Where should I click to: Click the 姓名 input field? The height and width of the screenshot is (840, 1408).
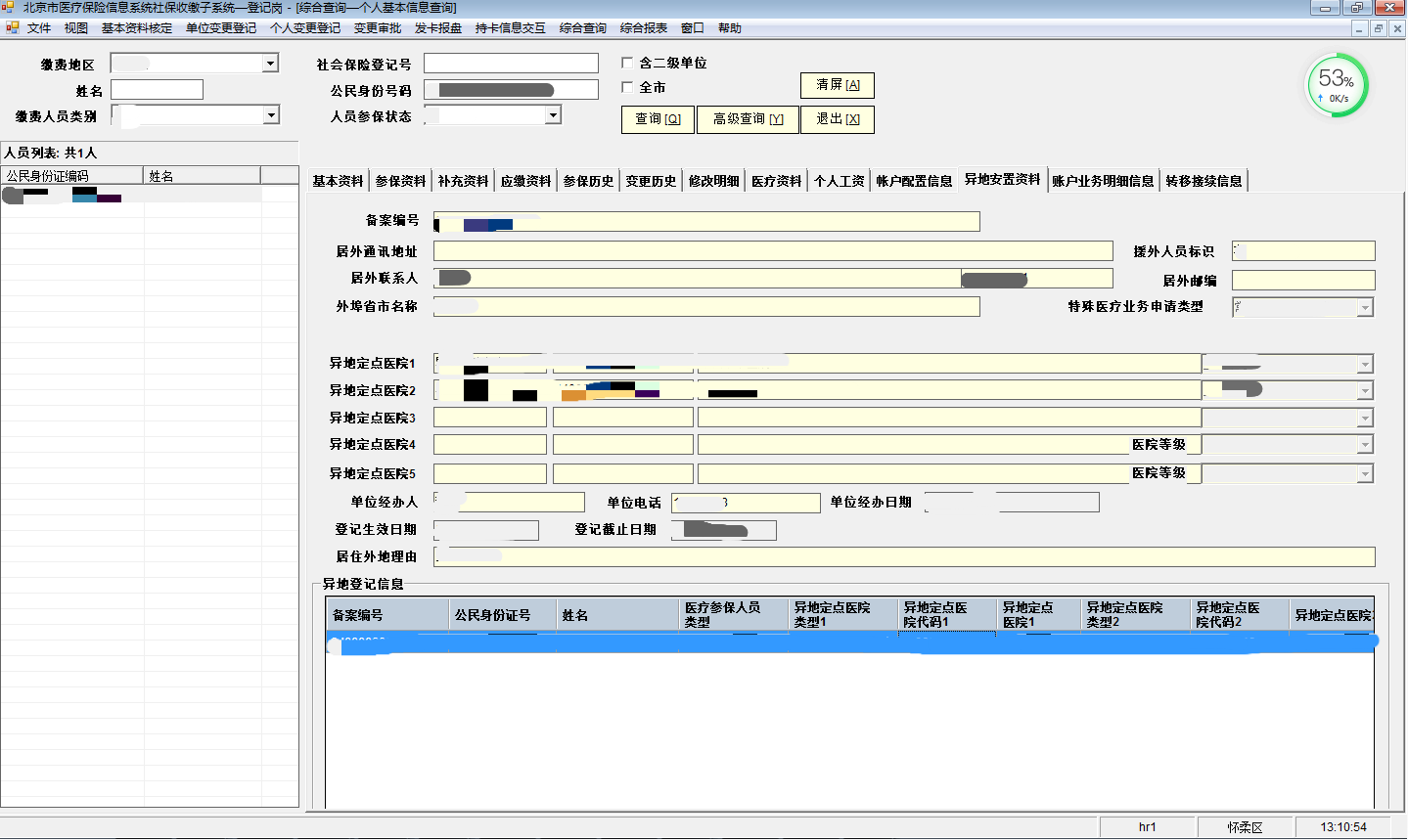(x=157, y=90)
